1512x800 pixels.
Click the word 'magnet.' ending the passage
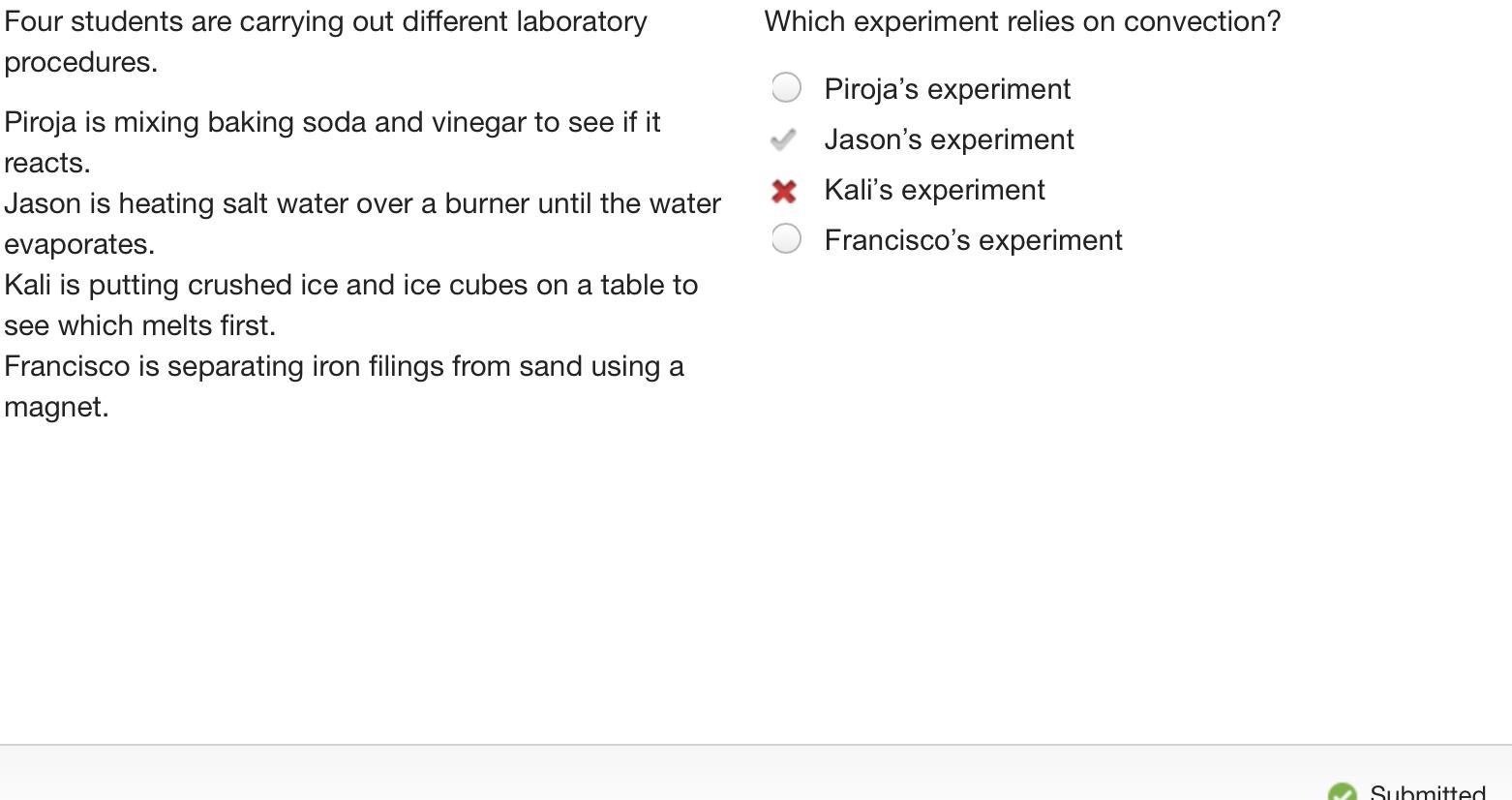[56, 407]
